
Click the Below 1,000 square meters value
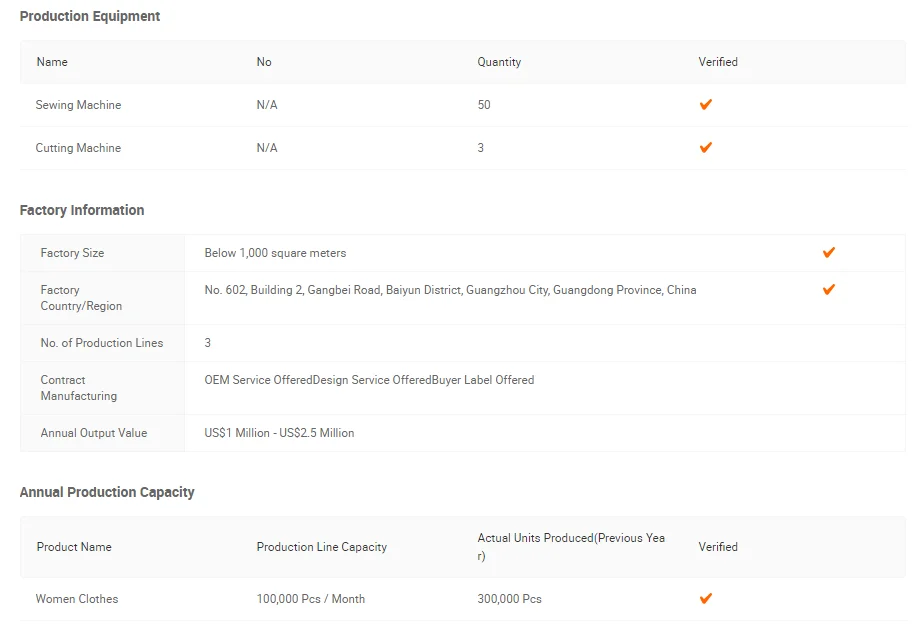click(x=275, y=253)
